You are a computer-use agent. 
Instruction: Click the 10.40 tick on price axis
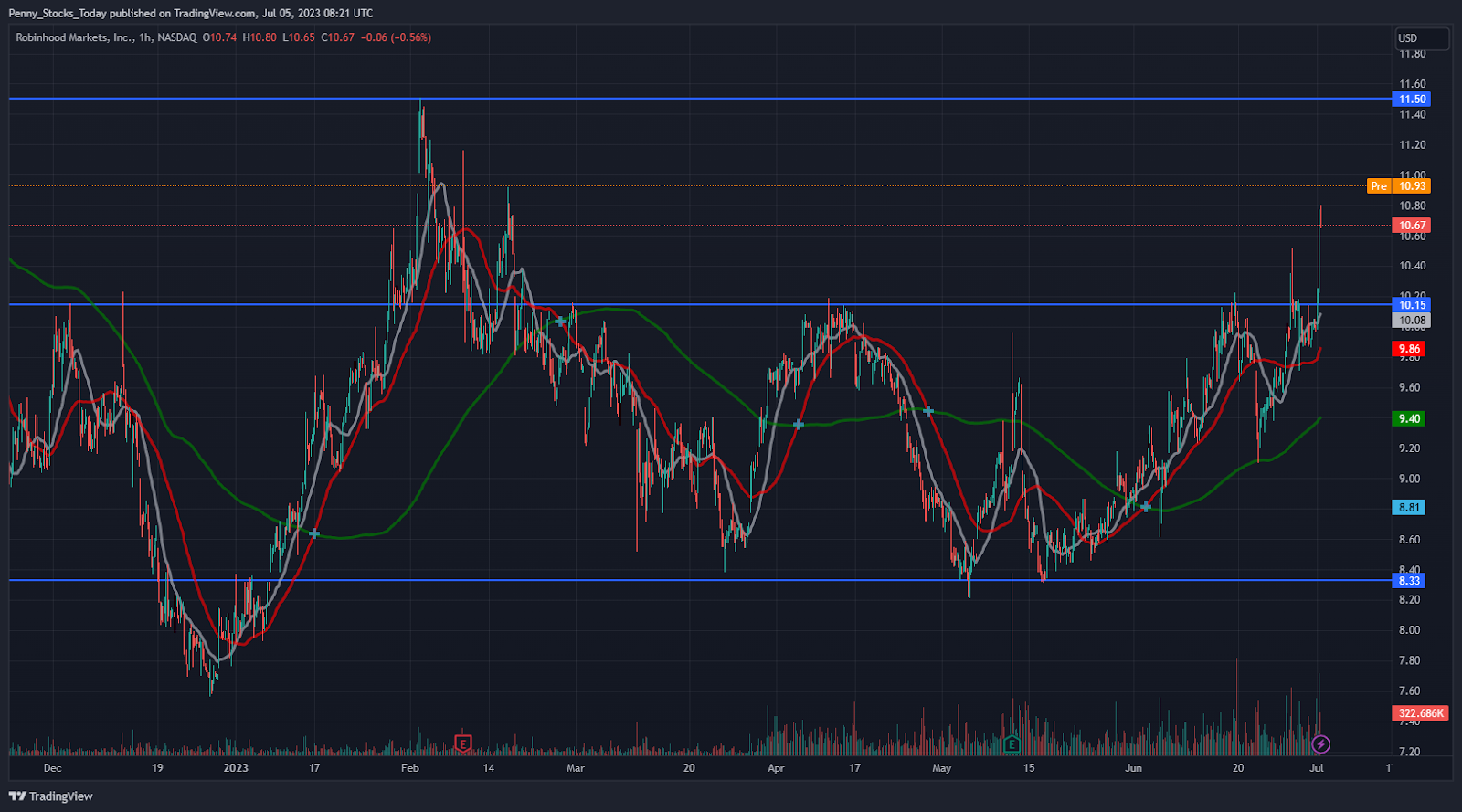coord(1413,266)
